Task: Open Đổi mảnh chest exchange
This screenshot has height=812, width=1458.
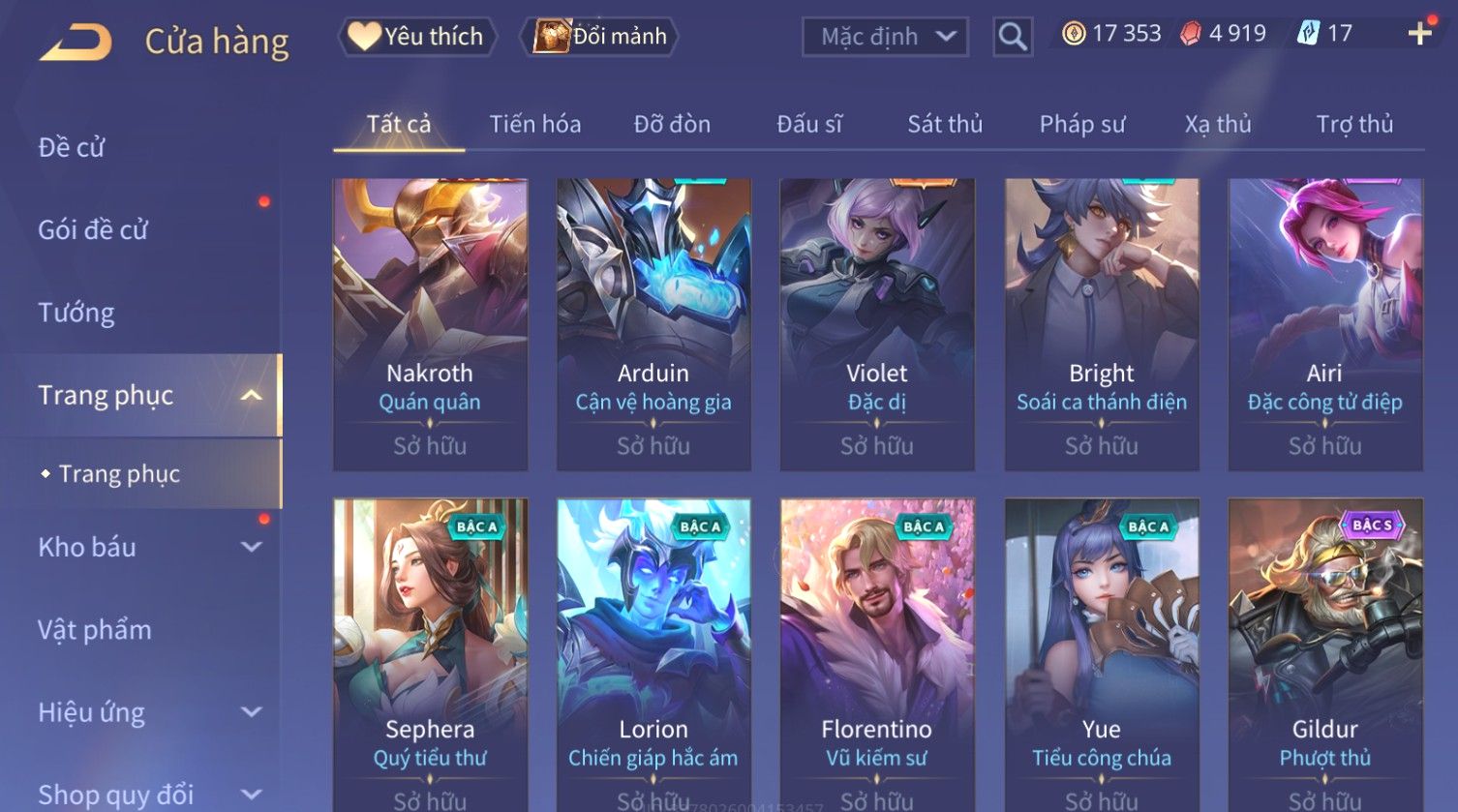Action: pos(600,37)
